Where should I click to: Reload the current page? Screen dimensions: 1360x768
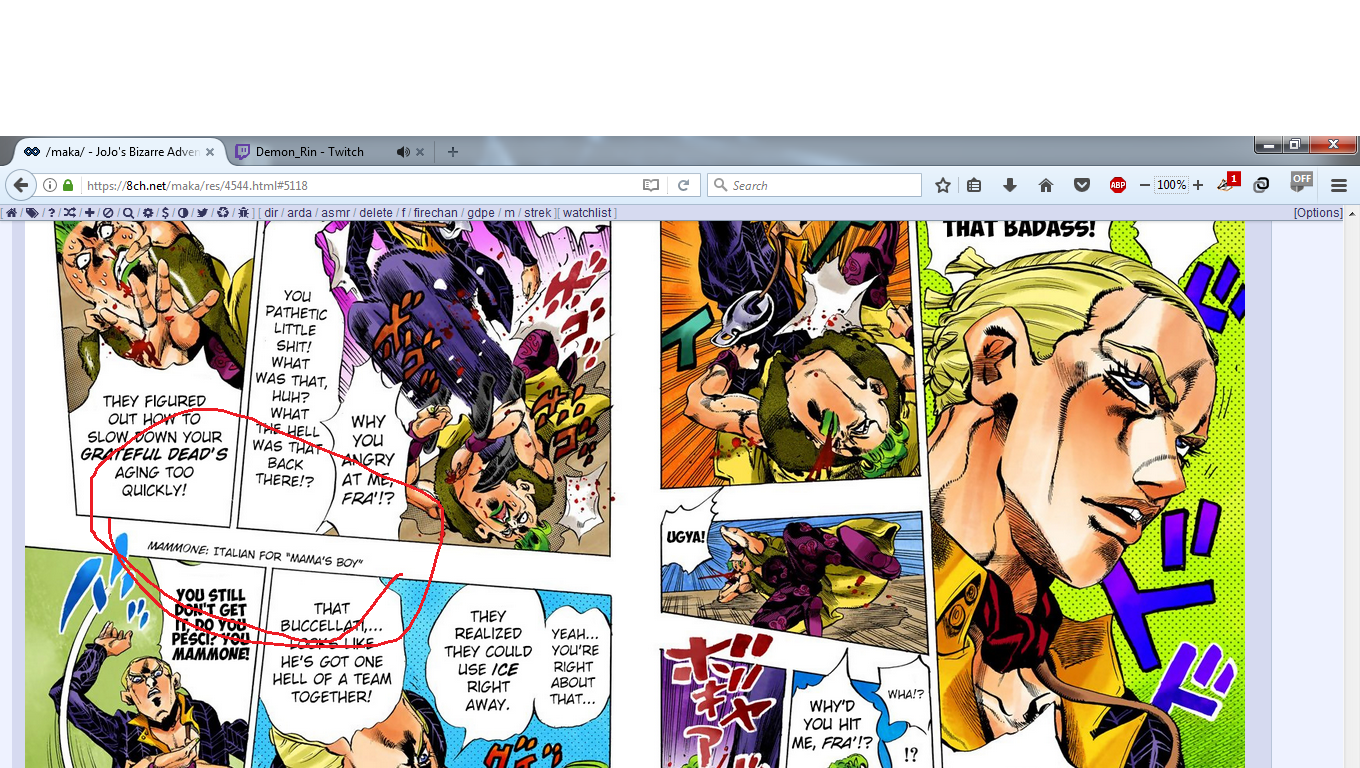(684, 185)
